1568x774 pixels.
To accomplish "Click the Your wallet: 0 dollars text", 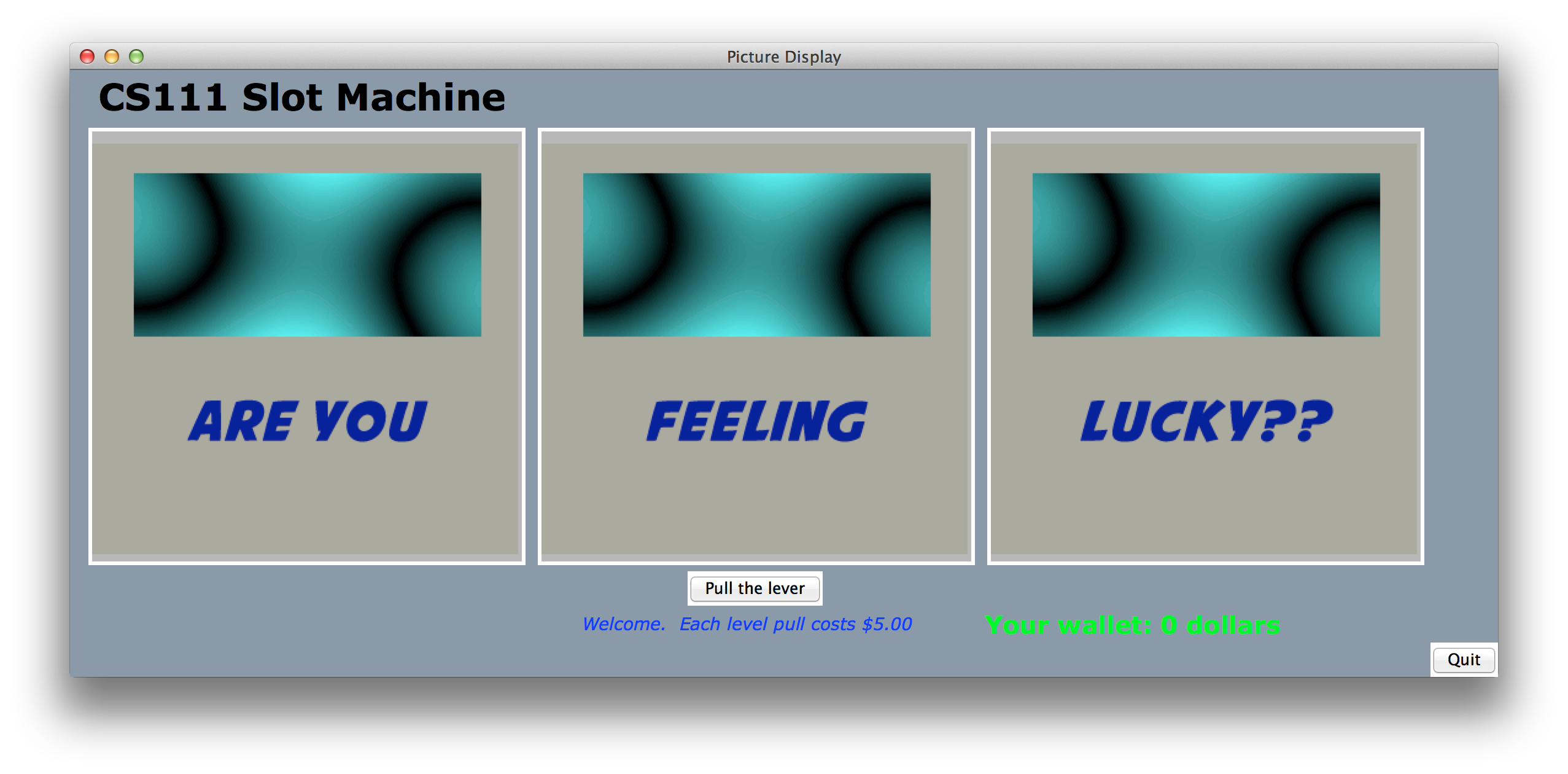I will pos(1133,625).
